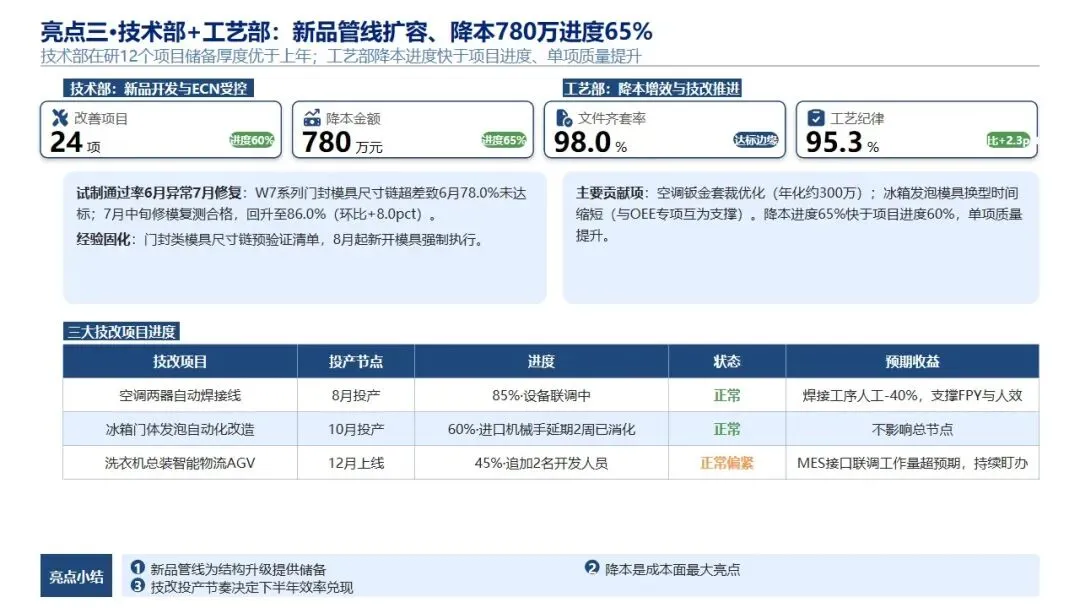Screen dimensions: 1080x608
Task: Click the text 降本是成本面最大亮点
Action: pos(672,569)
